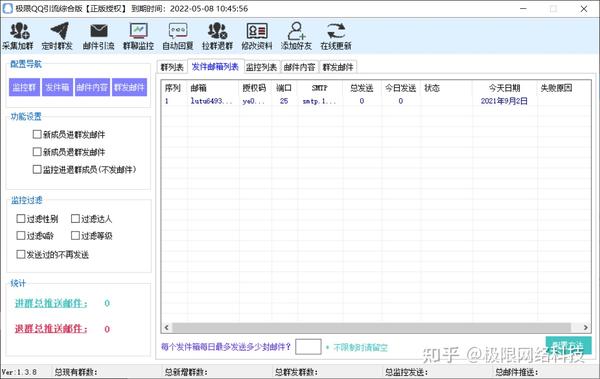Click the 端口 column header
Image resolution: width=600 pixels, height=379 pixels.
(x=284, y=88)
